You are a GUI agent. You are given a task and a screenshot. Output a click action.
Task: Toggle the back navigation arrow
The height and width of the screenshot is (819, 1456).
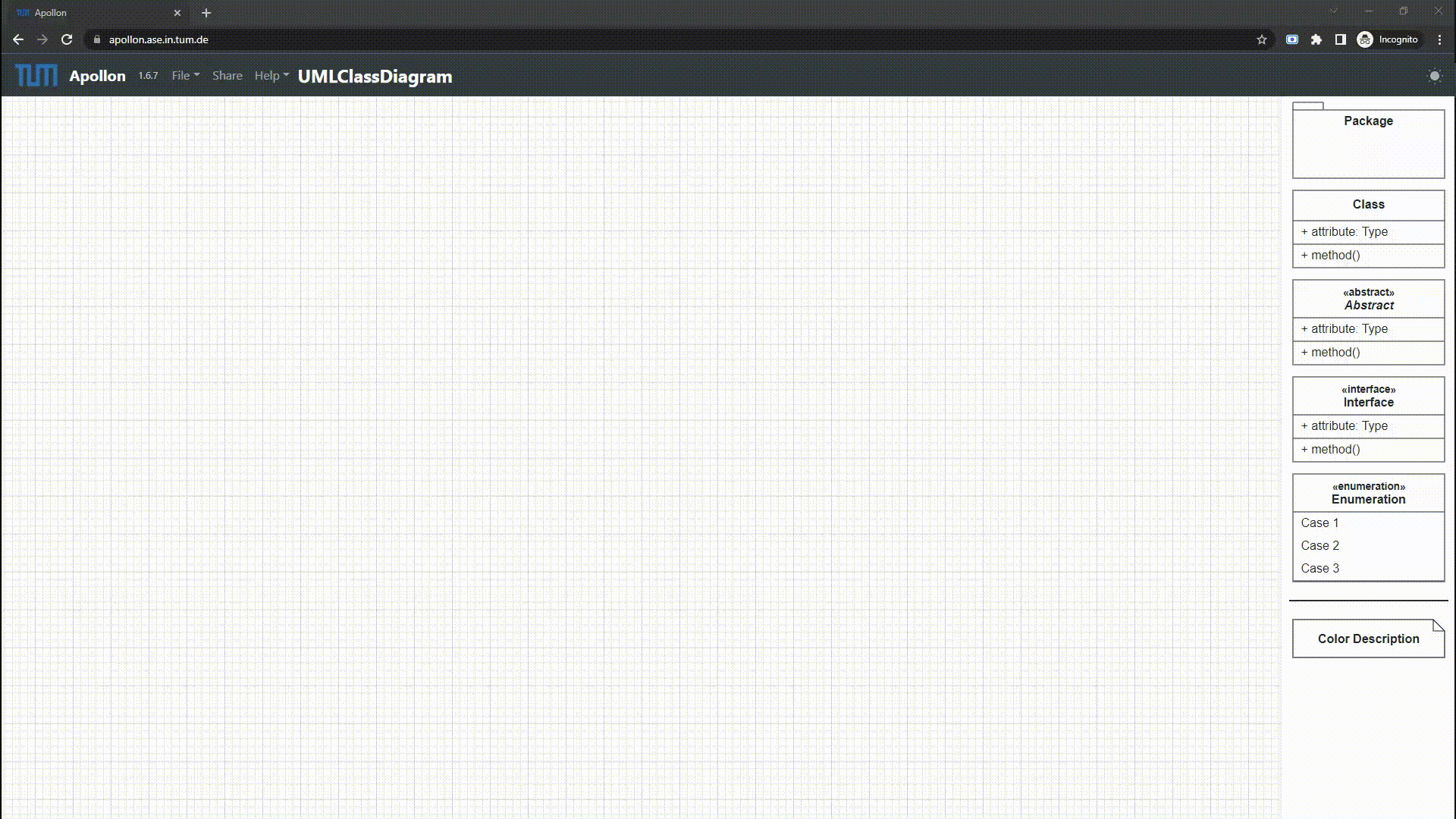click(x=18, y=39)
